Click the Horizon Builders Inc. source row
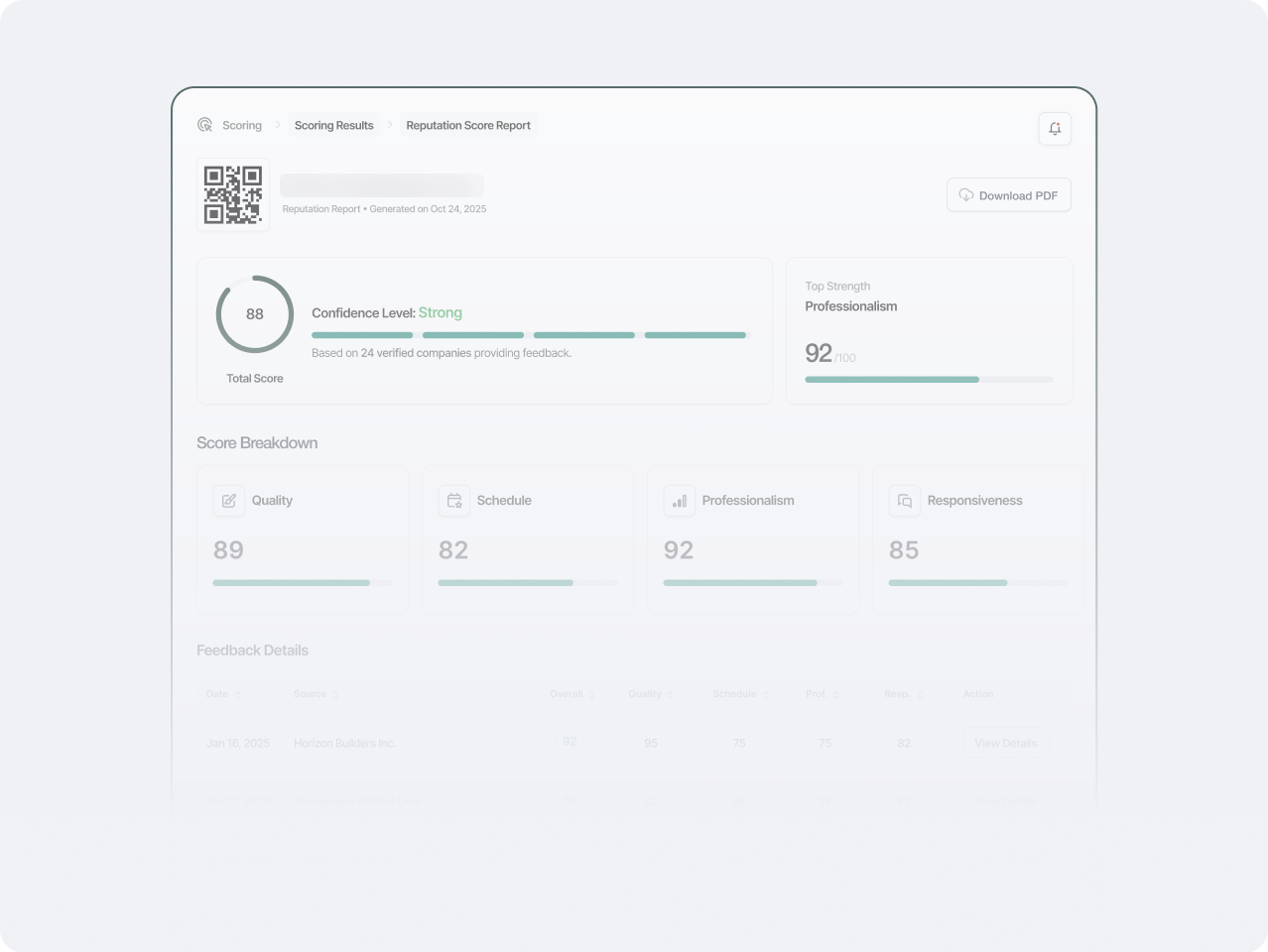Image resolution: width=1268 pixels, height=952 pixels. click(344, 743)
